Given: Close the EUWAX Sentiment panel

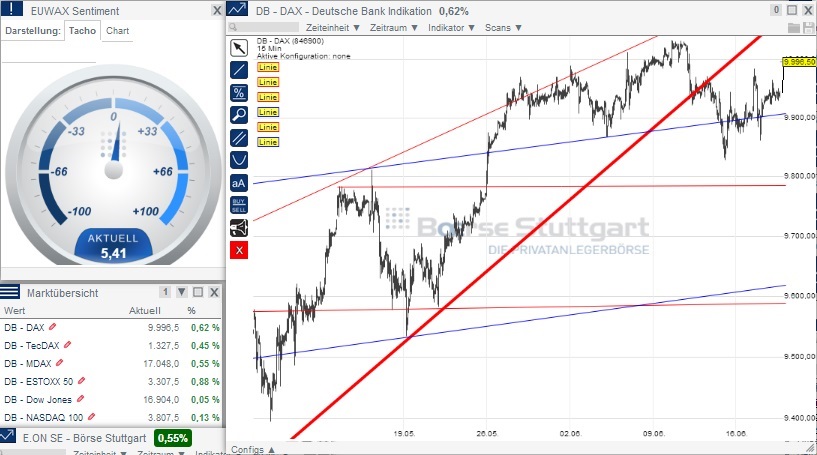Looking at the screenshot, I should point(217,10).
